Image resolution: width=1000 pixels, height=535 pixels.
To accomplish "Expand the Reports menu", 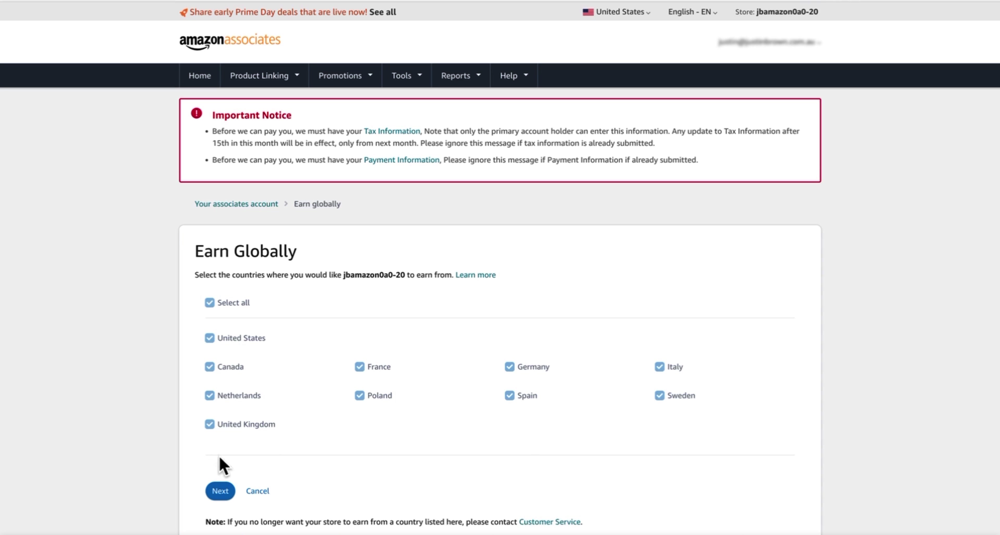I will point(460,75).
